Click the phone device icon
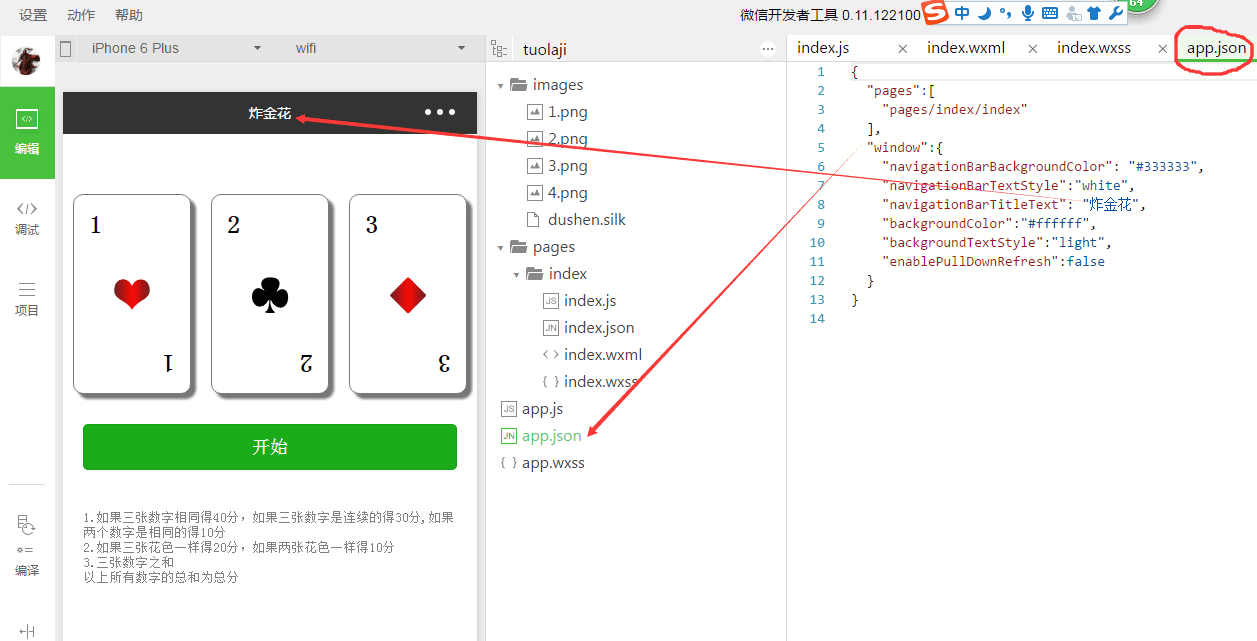 [66, 48]
